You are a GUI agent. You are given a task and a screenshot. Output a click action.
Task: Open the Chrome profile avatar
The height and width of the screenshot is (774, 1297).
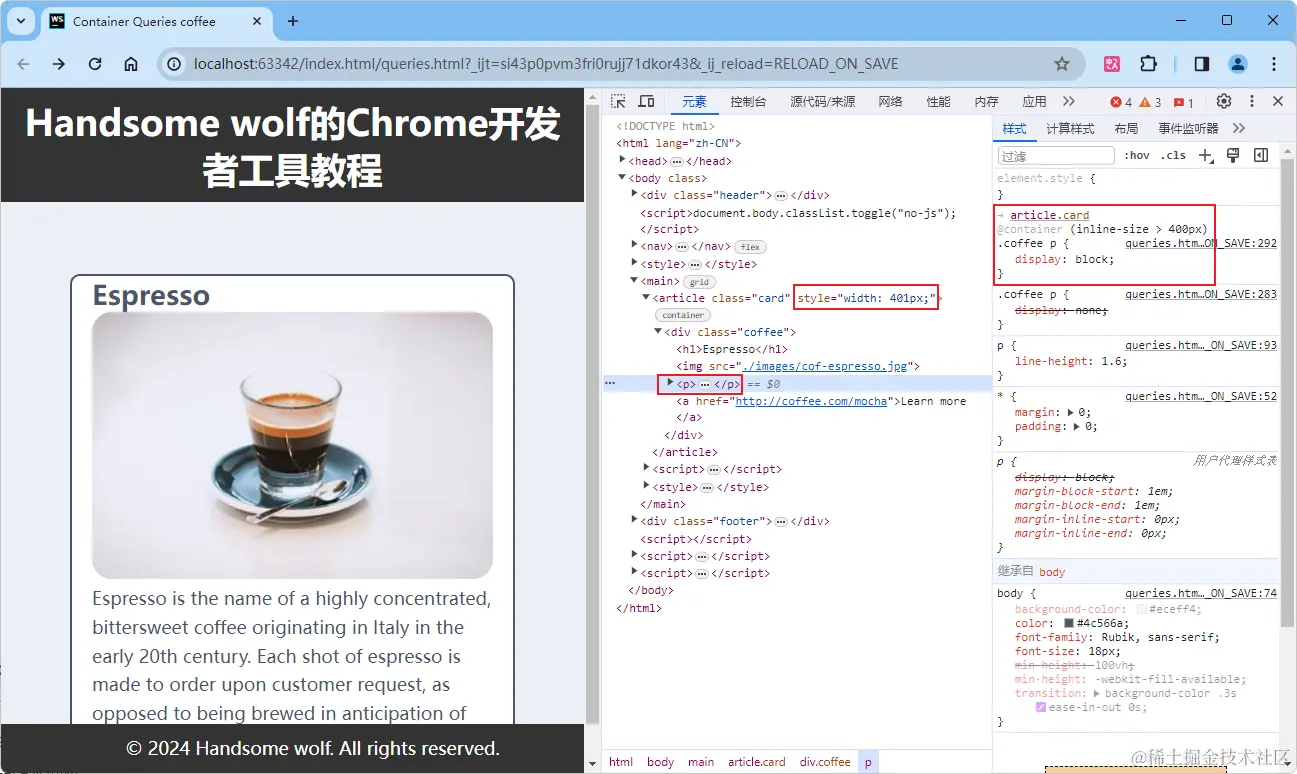pos(1238,64)
